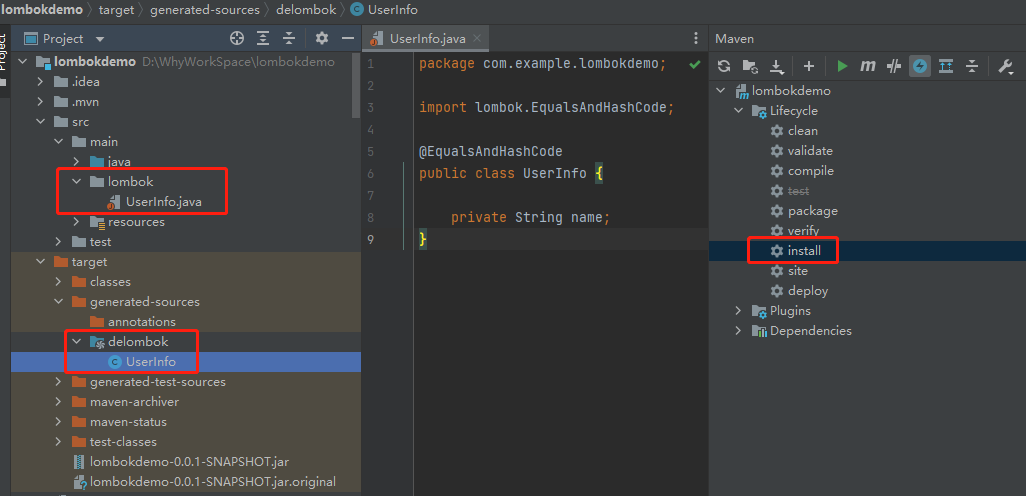Viewport: 1026px width, 496px height.
Task: Reload all Maven projects
Action: click(724, 65)
